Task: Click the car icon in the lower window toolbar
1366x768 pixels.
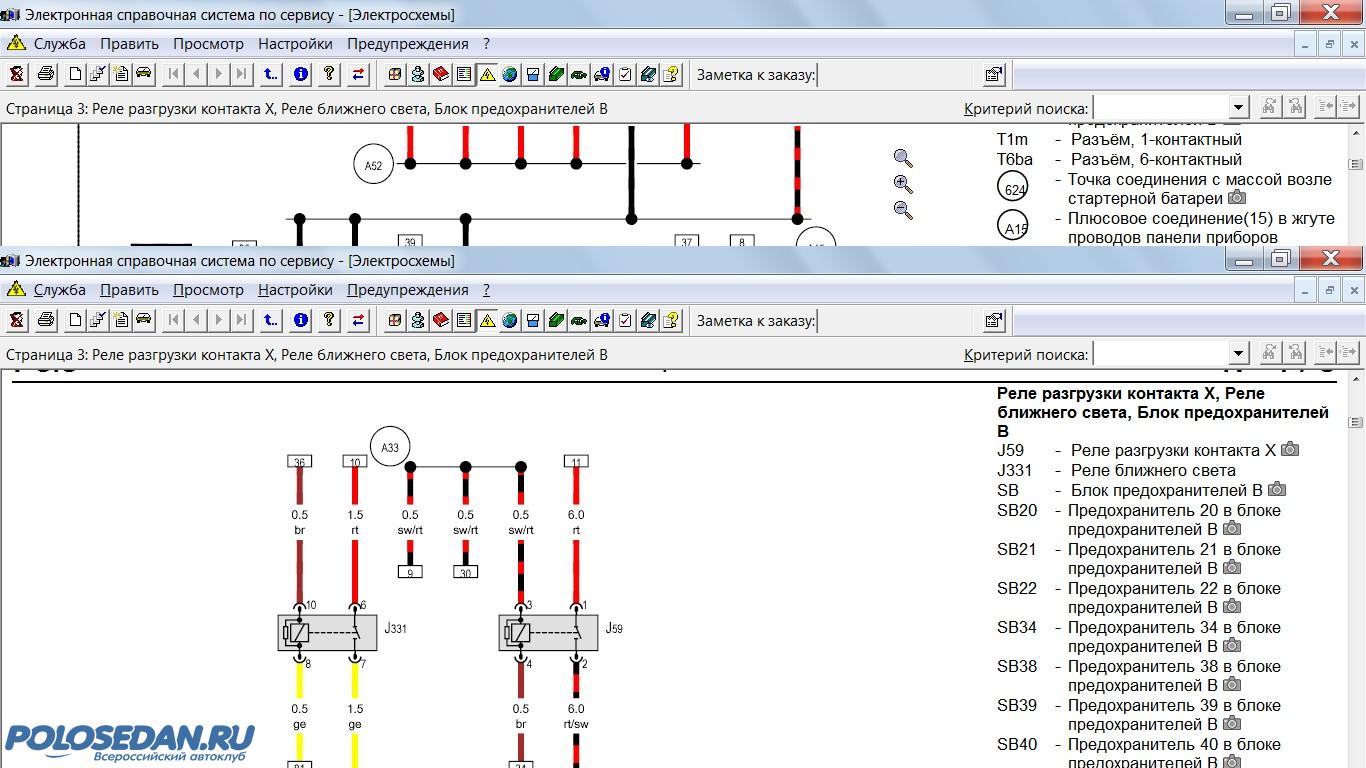Action: [x=144, y=321]
